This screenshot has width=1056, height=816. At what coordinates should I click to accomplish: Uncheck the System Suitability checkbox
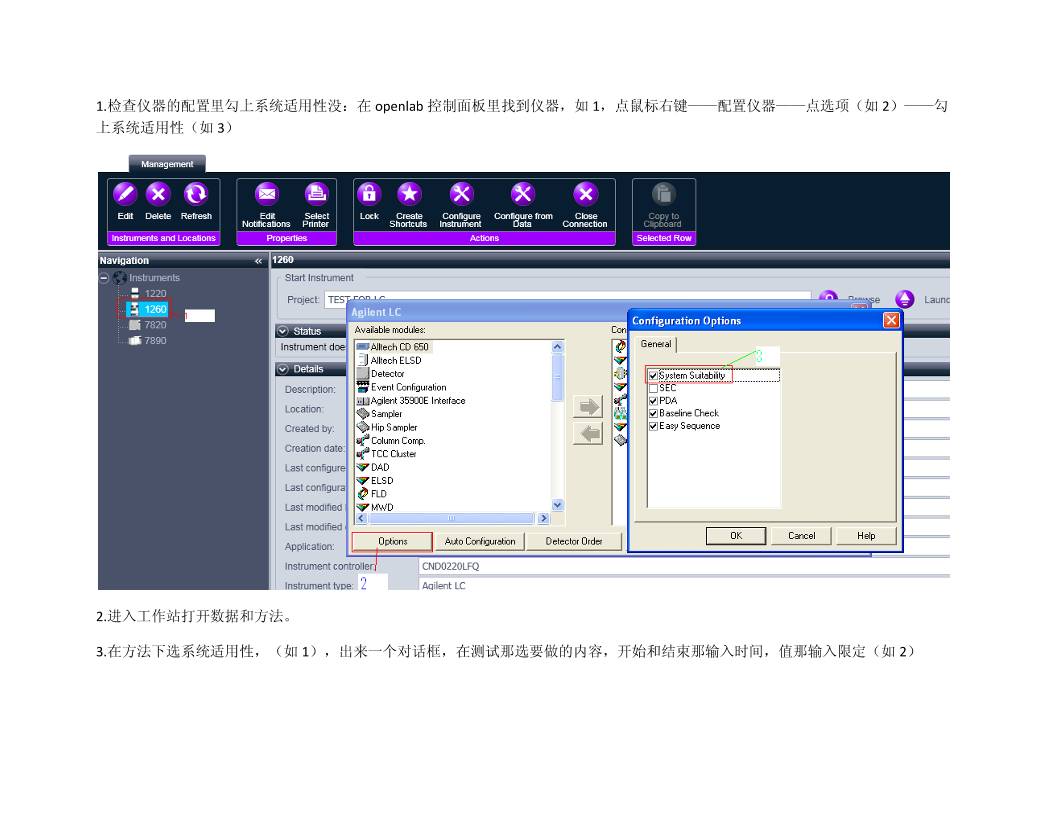pos(654,376)
